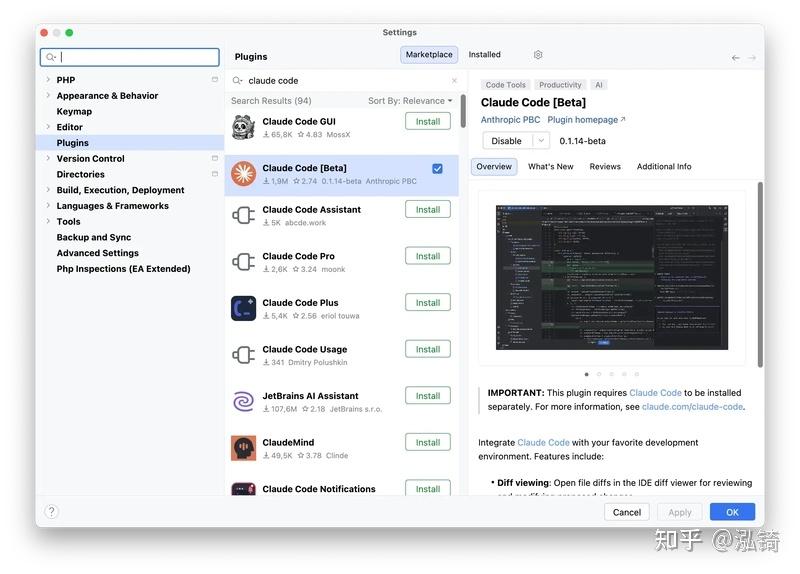The width and height of the screenshot is (800, 574).
Task: Expand the Editor settings node
Action: pyautogui.click(x=48, y=127)
